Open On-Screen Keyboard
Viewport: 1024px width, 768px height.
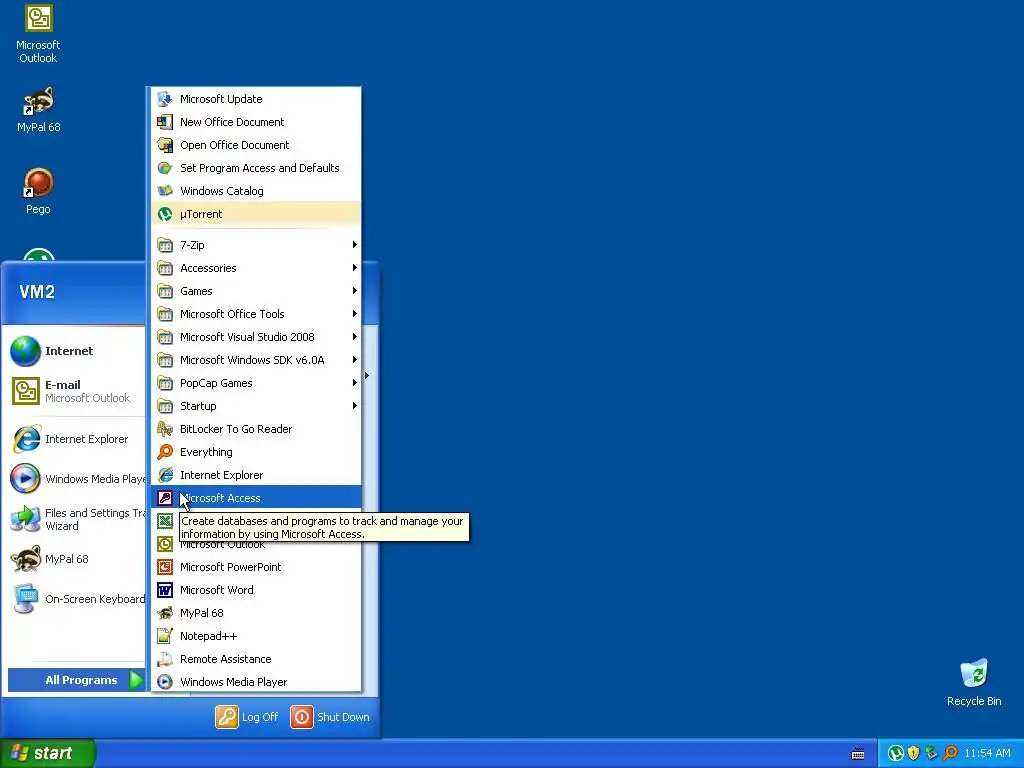76,599
